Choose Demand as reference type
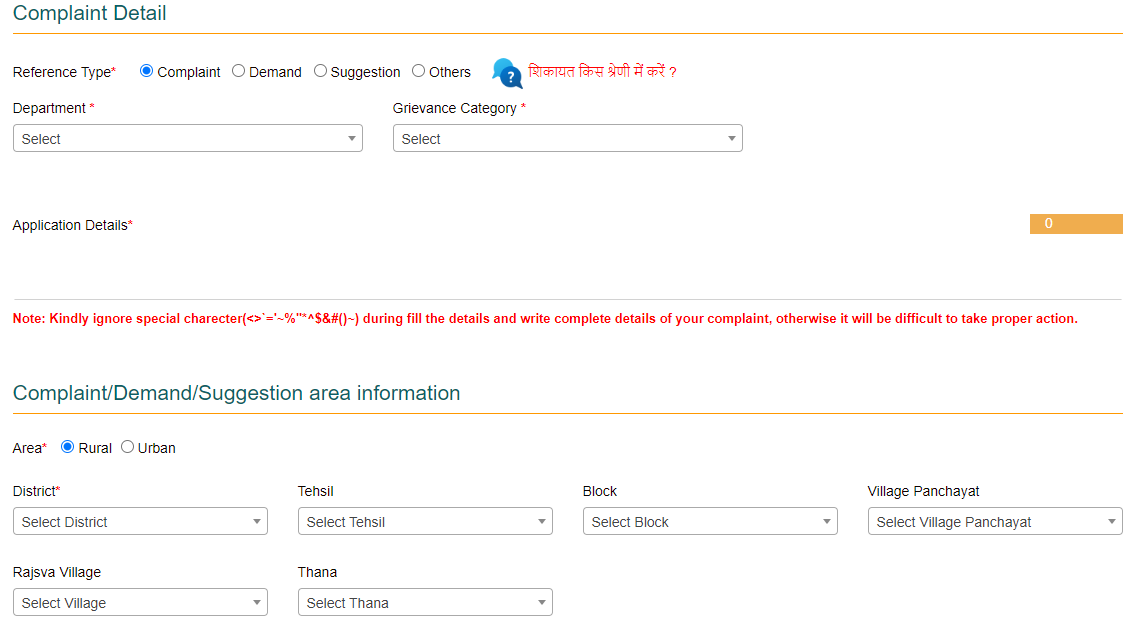Viewport: 1135px width, 621px height. click(238, 71)
